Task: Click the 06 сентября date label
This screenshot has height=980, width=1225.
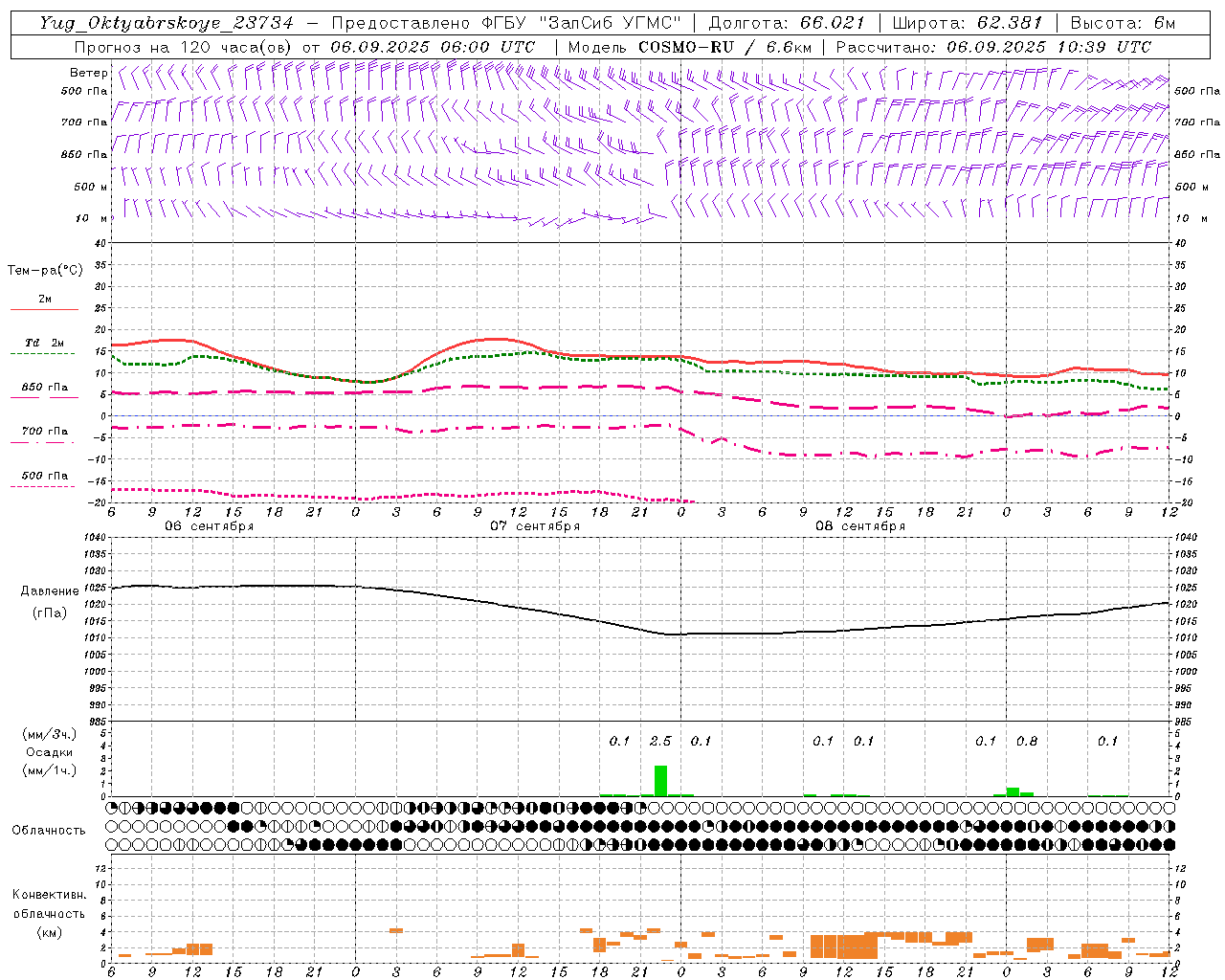Action: click(x=210, y=526)
